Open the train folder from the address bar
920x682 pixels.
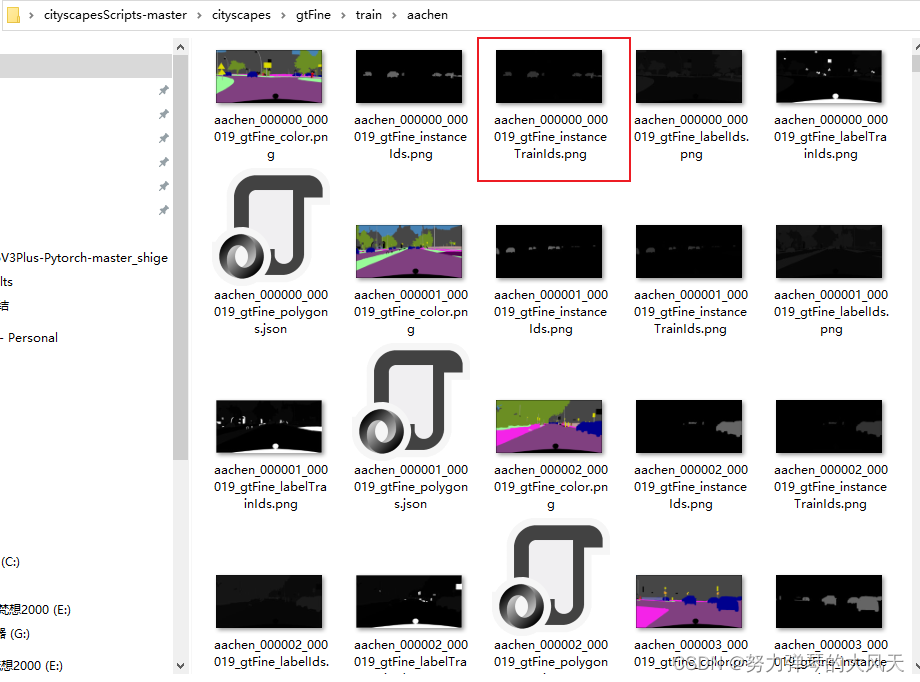368,14
